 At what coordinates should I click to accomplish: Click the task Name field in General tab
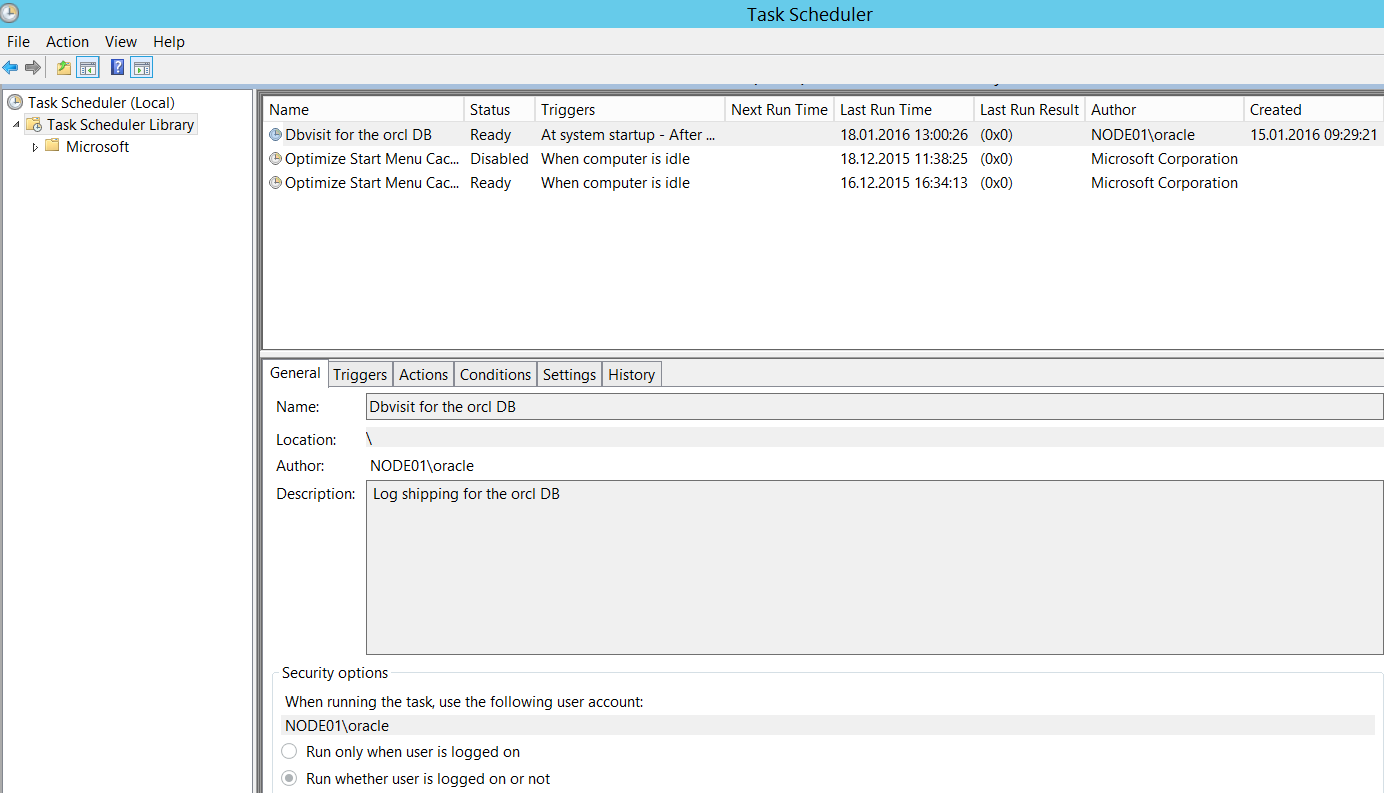[x=874, y=407]
